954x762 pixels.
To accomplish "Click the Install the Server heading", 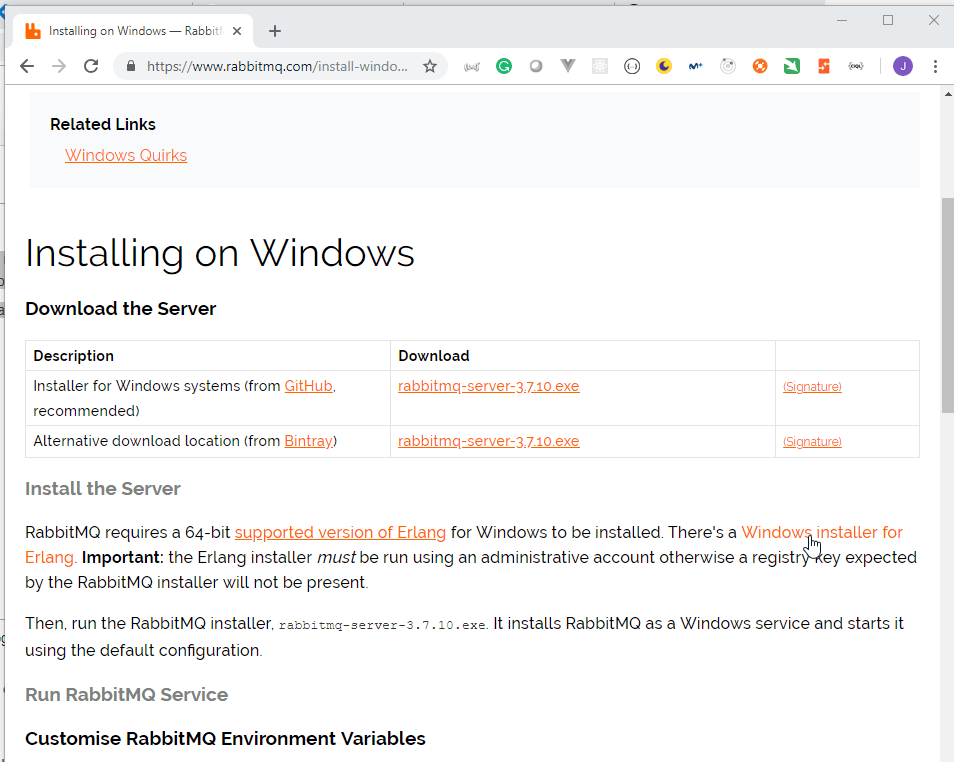I will [103, 489].
